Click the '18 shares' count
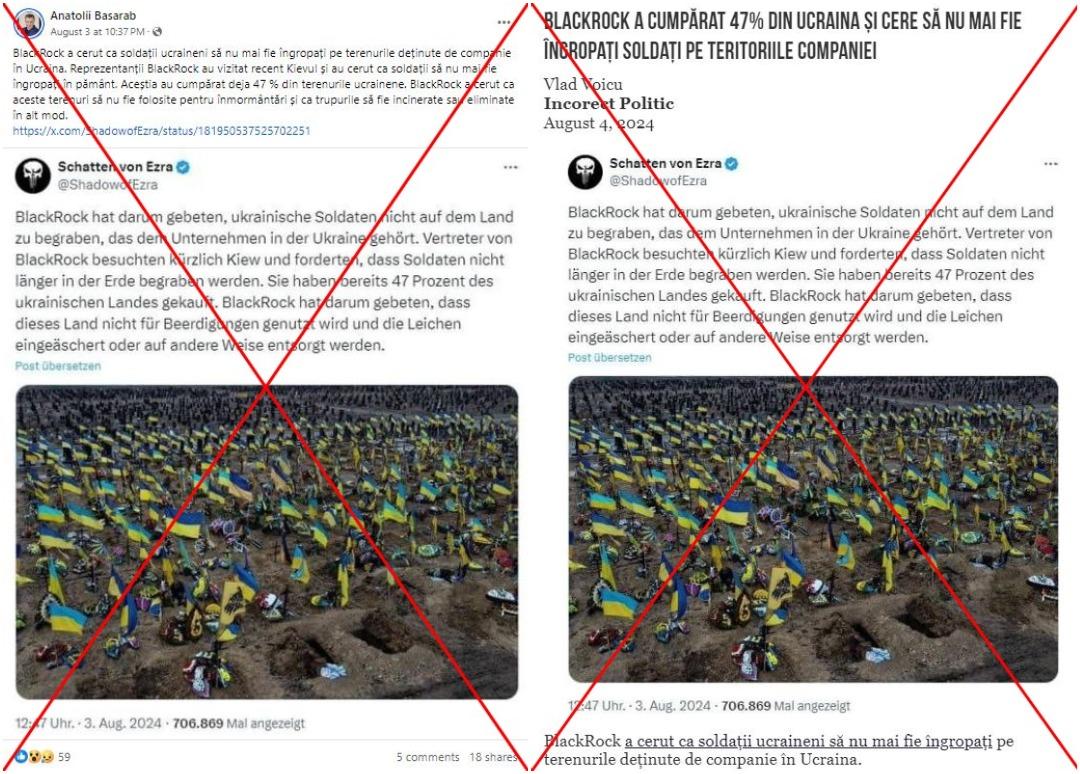 [493, 757]
